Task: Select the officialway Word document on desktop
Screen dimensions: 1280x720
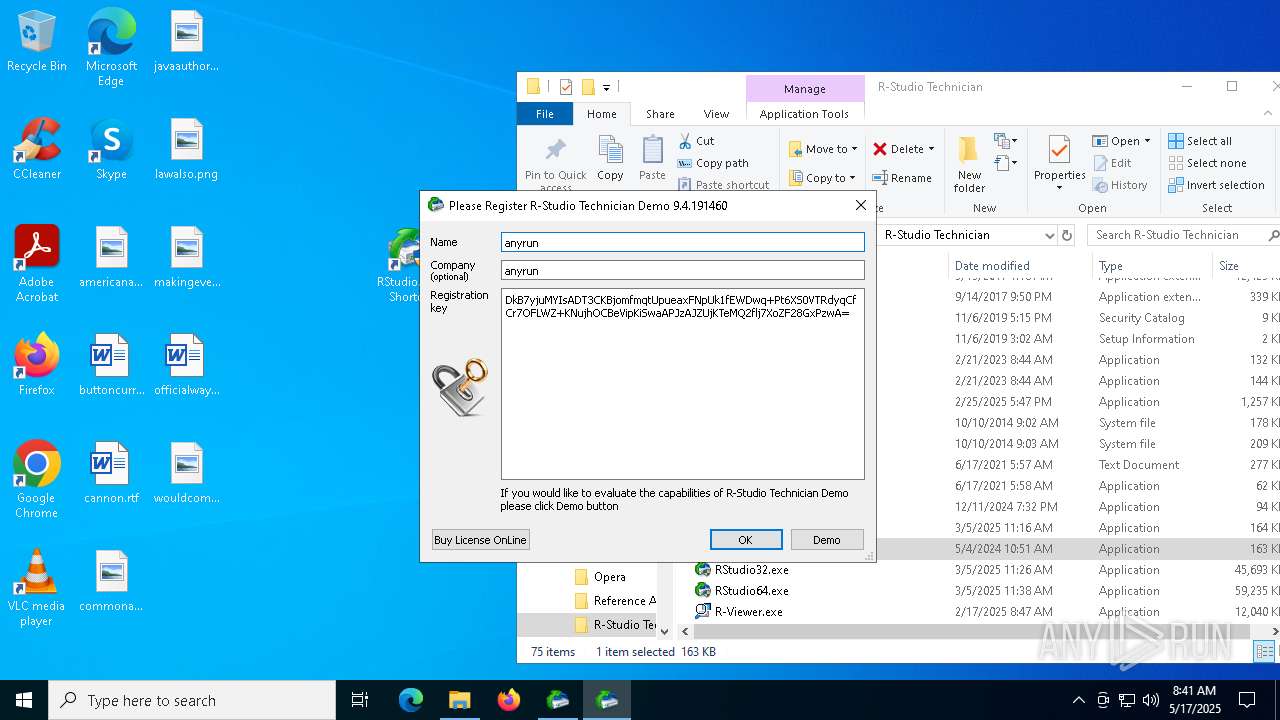Action: pos(186,366)
